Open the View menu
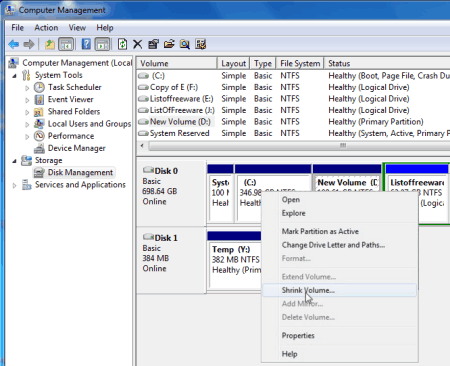 (77, 28)
